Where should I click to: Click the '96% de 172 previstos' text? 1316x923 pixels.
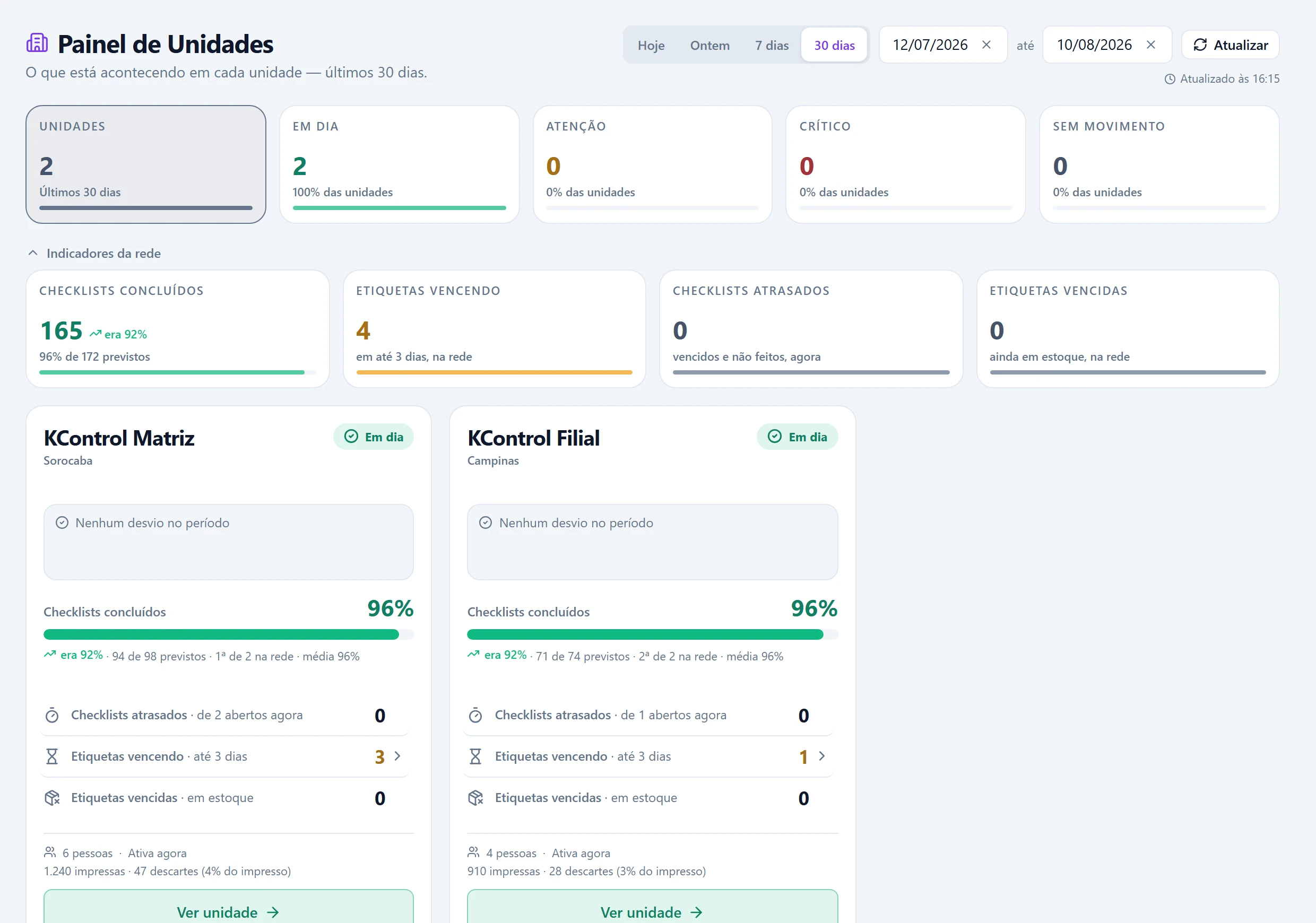tap(94, 356)
